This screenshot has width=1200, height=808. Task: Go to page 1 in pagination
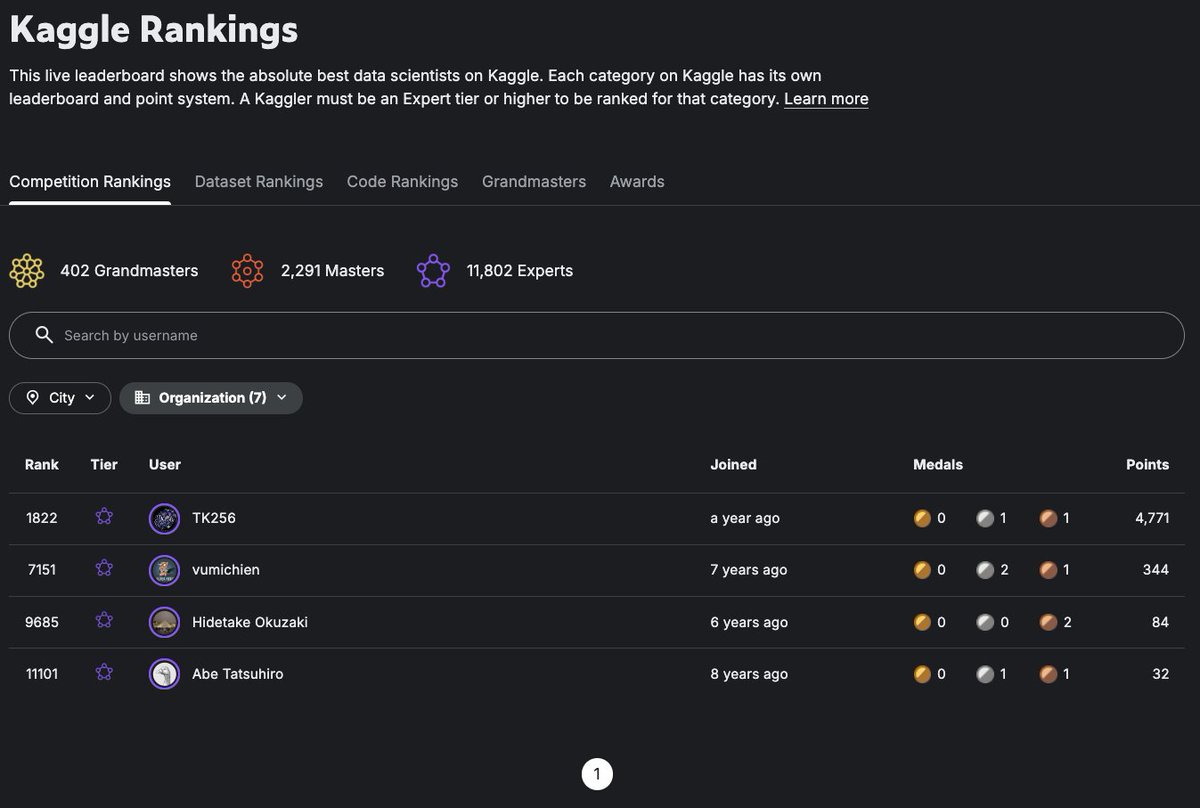point(597,774)
